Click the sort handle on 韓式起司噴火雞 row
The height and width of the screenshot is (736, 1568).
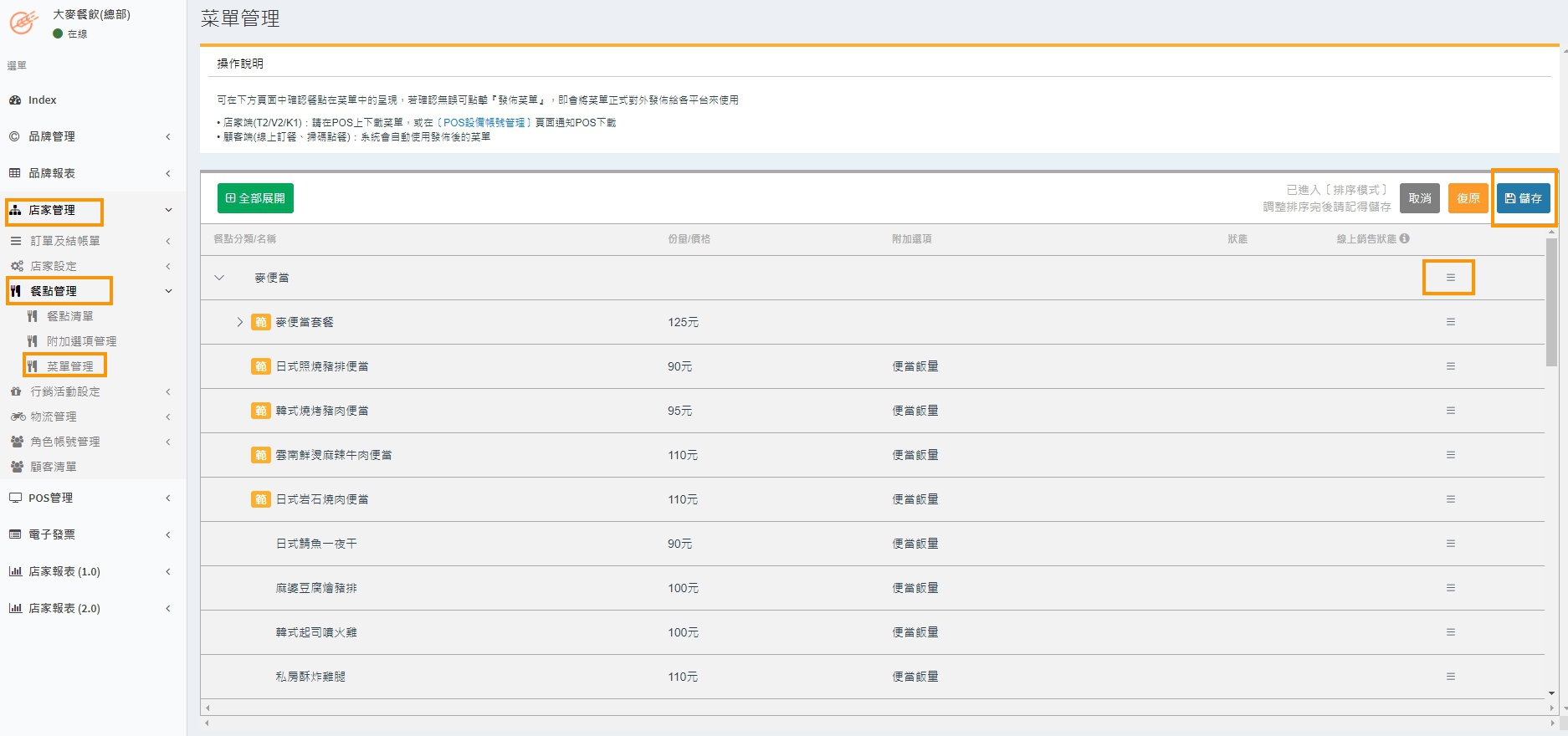tap(1450, 632)
